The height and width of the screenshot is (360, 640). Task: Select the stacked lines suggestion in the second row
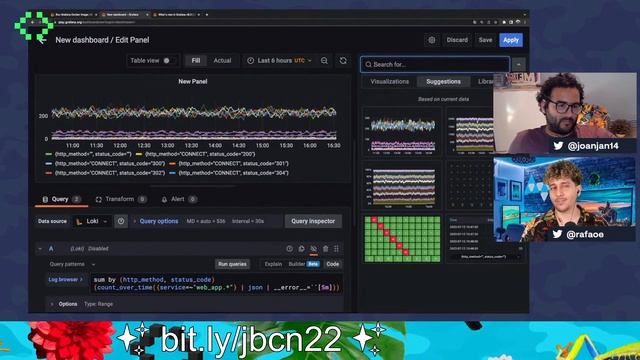click(402, 186)
